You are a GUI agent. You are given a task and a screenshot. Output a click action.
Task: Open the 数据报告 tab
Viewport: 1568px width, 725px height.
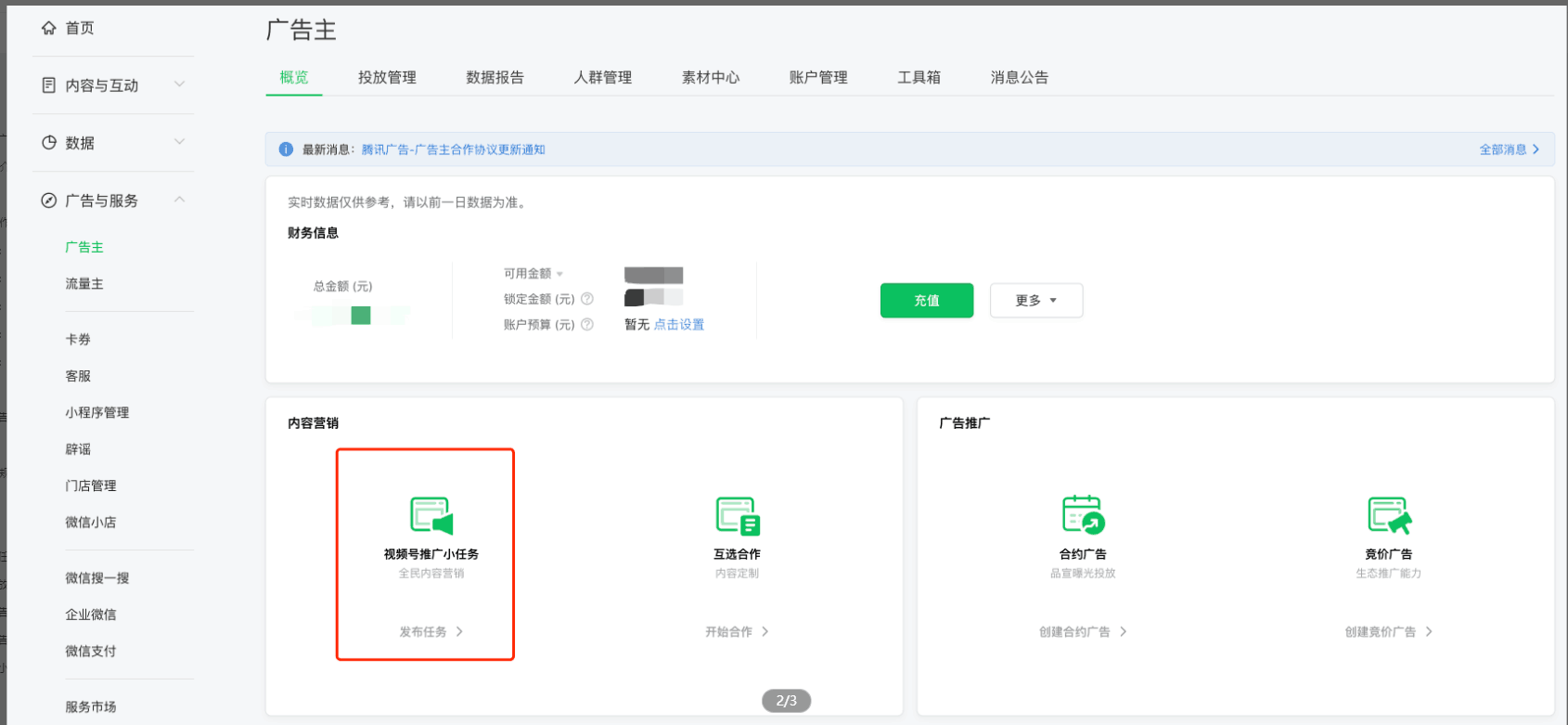tap(495, 77)
